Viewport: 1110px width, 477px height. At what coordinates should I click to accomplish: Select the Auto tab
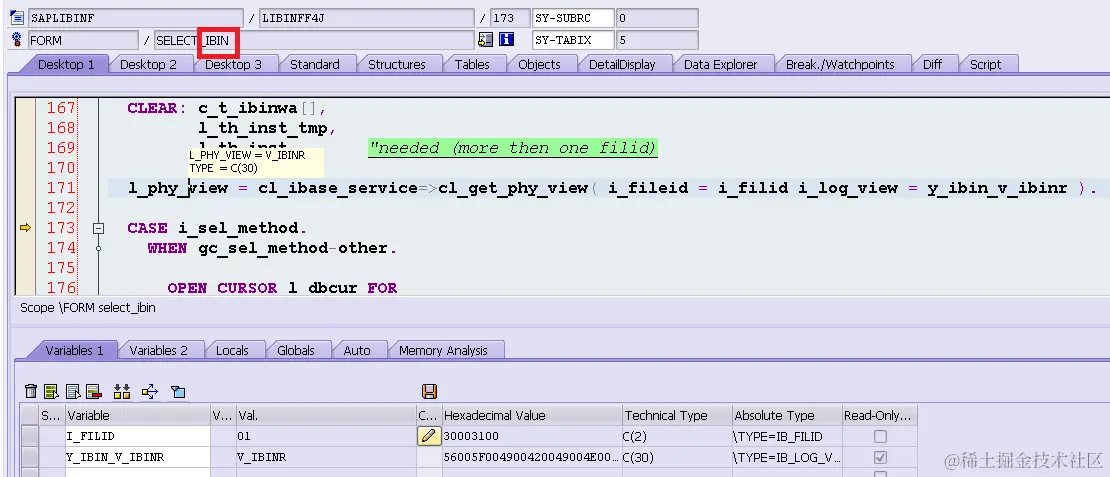(x=357, y=350)
